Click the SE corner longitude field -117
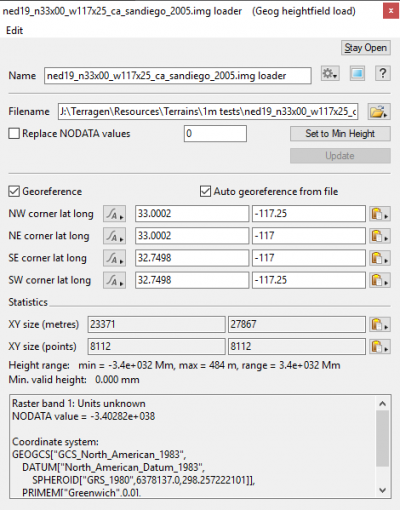Screen dimensions: 400x510 tap(309, 258)
